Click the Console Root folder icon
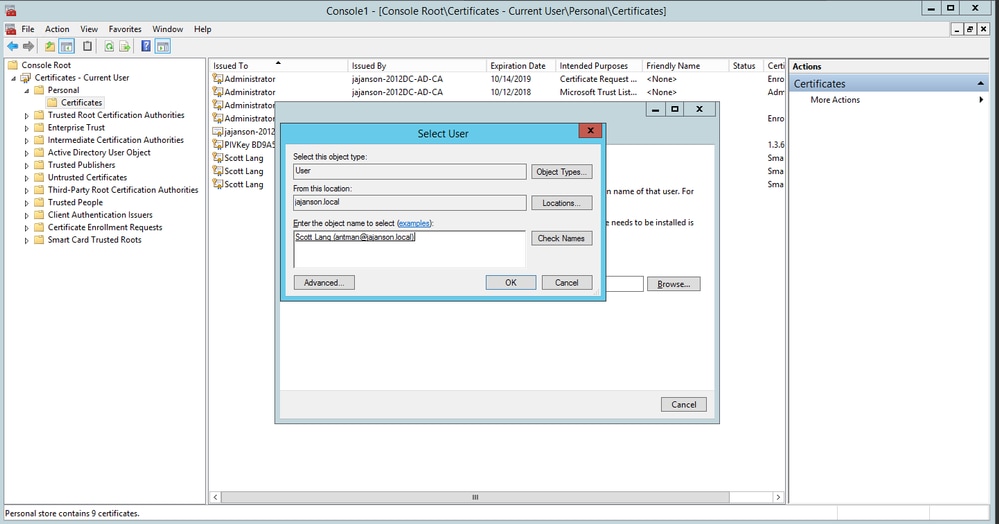 (12, 65)
